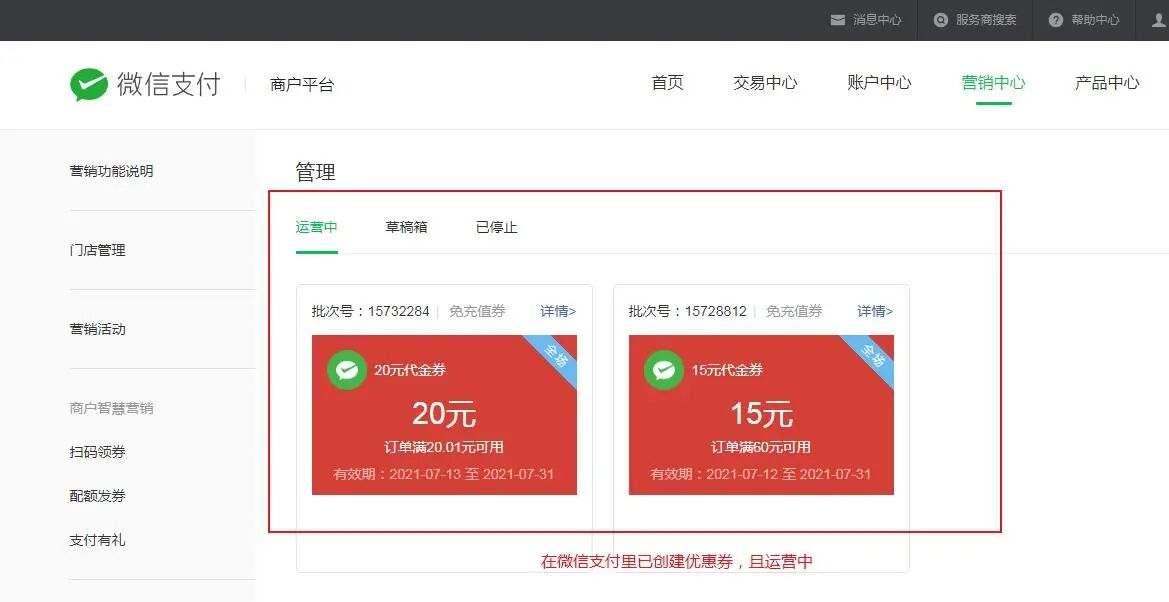Click the batch number 15732284 text
This screenshot has width=1169, height=602.
coord(371,311)
